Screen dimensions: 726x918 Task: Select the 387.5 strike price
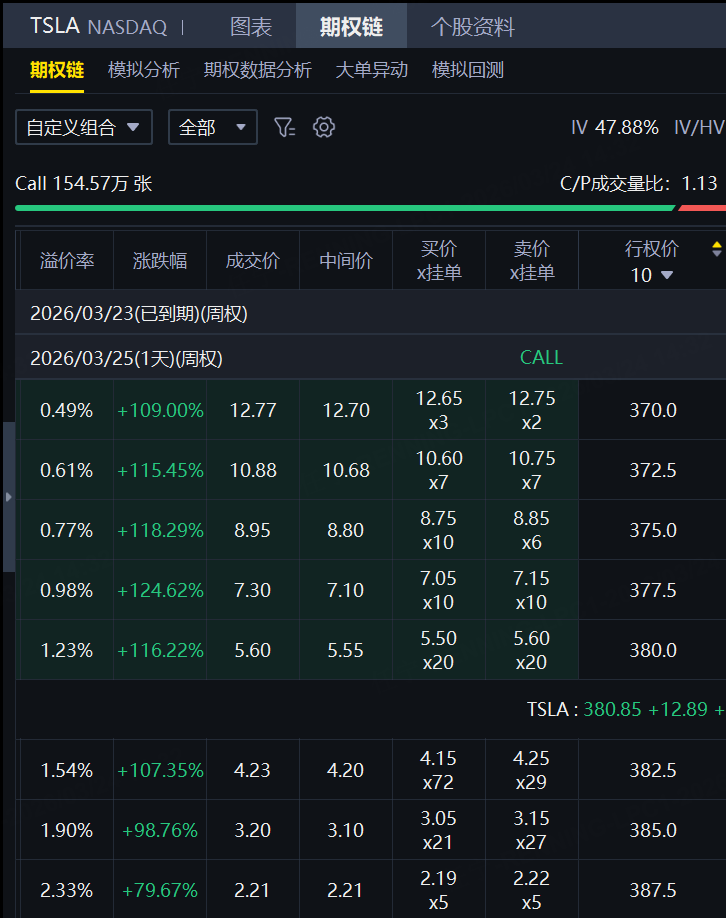pyautogui.click(x=653, y=890)
